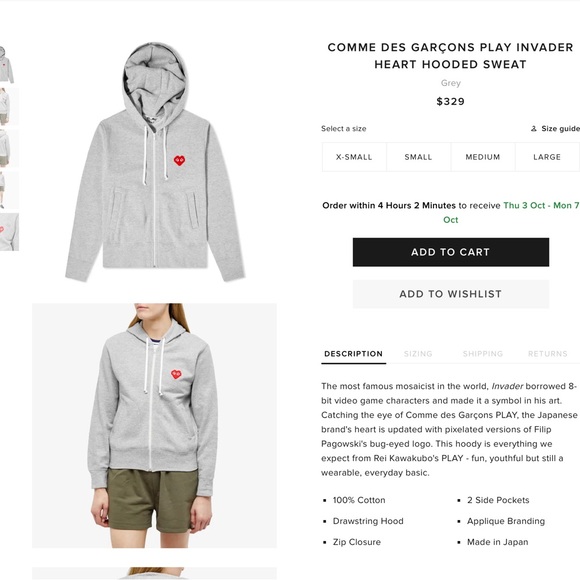Select the LARGE size box
This screenshot has height=580, width=580.
click(x=547, y=157)
